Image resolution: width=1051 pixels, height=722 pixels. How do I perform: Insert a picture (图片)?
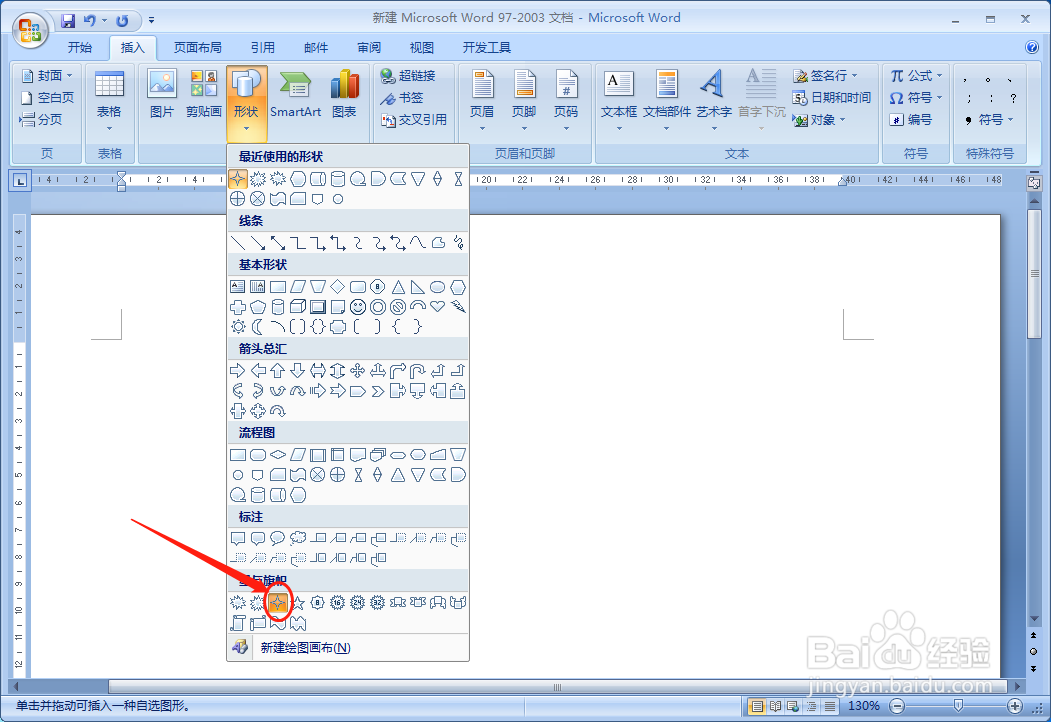click(162, 95)
